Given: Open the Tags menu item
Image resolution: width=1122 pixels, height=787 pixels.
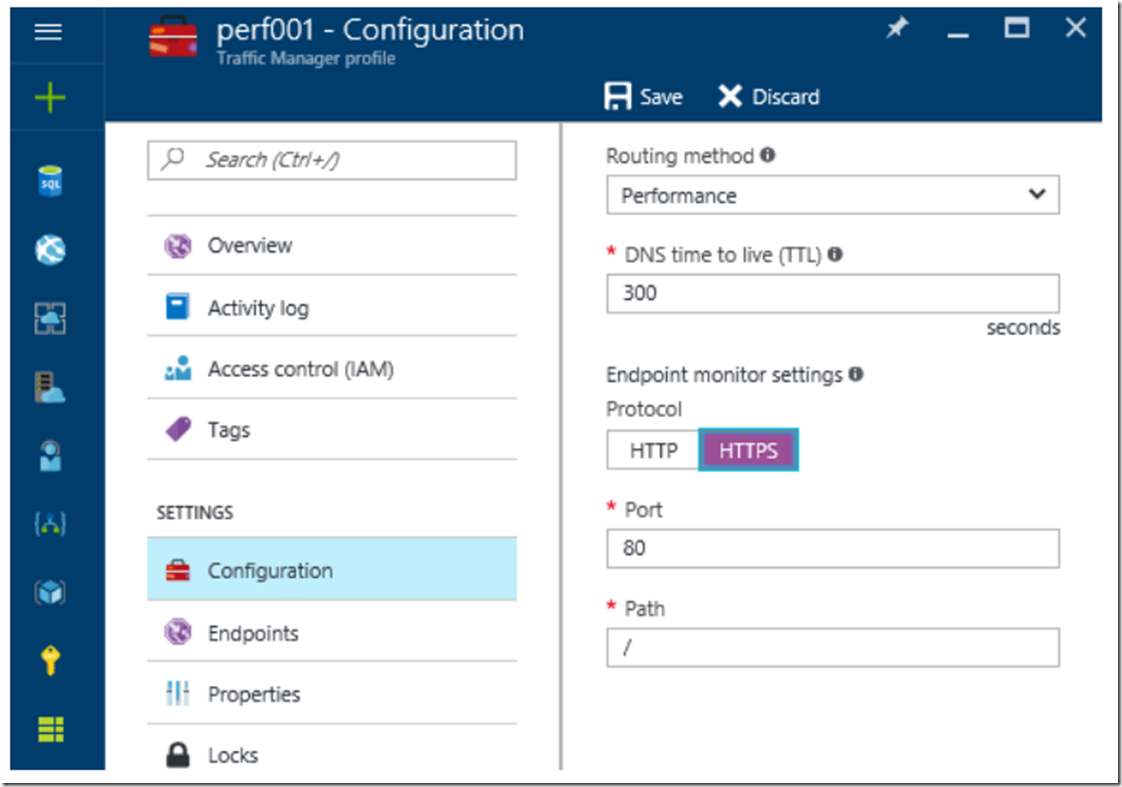Looking at the screenshot, I should (x=332, y=430).
